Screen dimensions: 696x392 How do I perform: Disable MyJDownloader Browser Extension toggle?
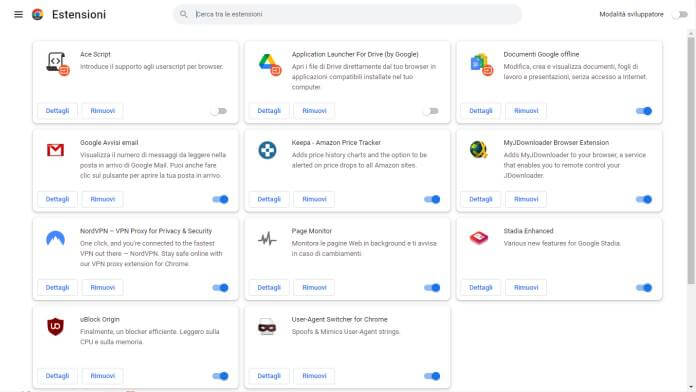click(644, 199)
